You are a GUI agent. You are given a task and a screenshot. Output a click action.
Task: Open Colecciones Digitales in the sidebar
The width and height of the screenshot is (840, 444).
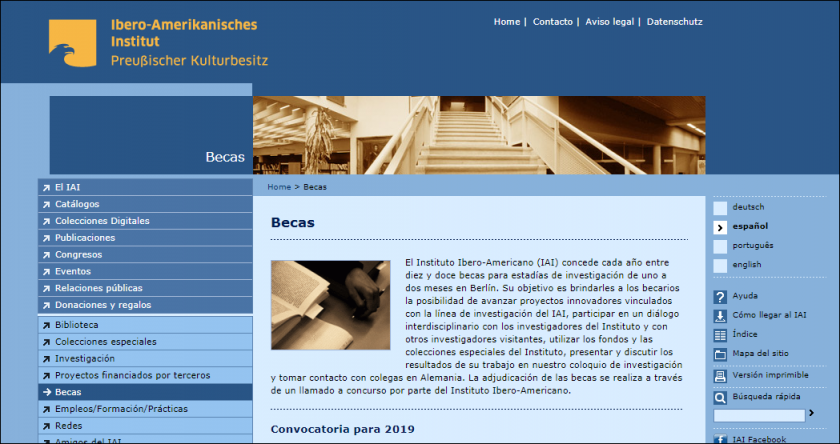pyautogui.click(x=145, y=221)
